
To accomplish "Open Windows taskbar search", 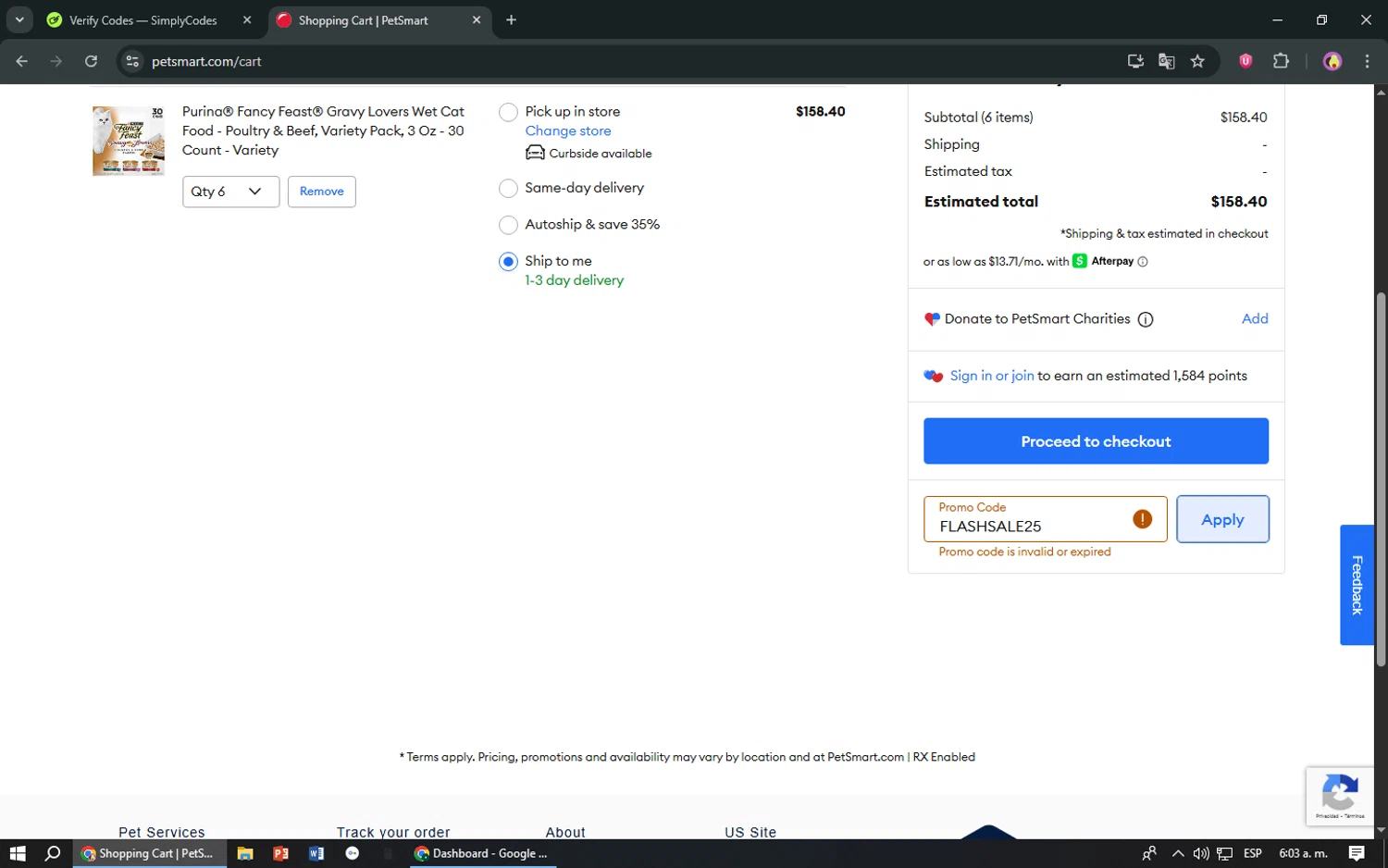I will 53,853.
